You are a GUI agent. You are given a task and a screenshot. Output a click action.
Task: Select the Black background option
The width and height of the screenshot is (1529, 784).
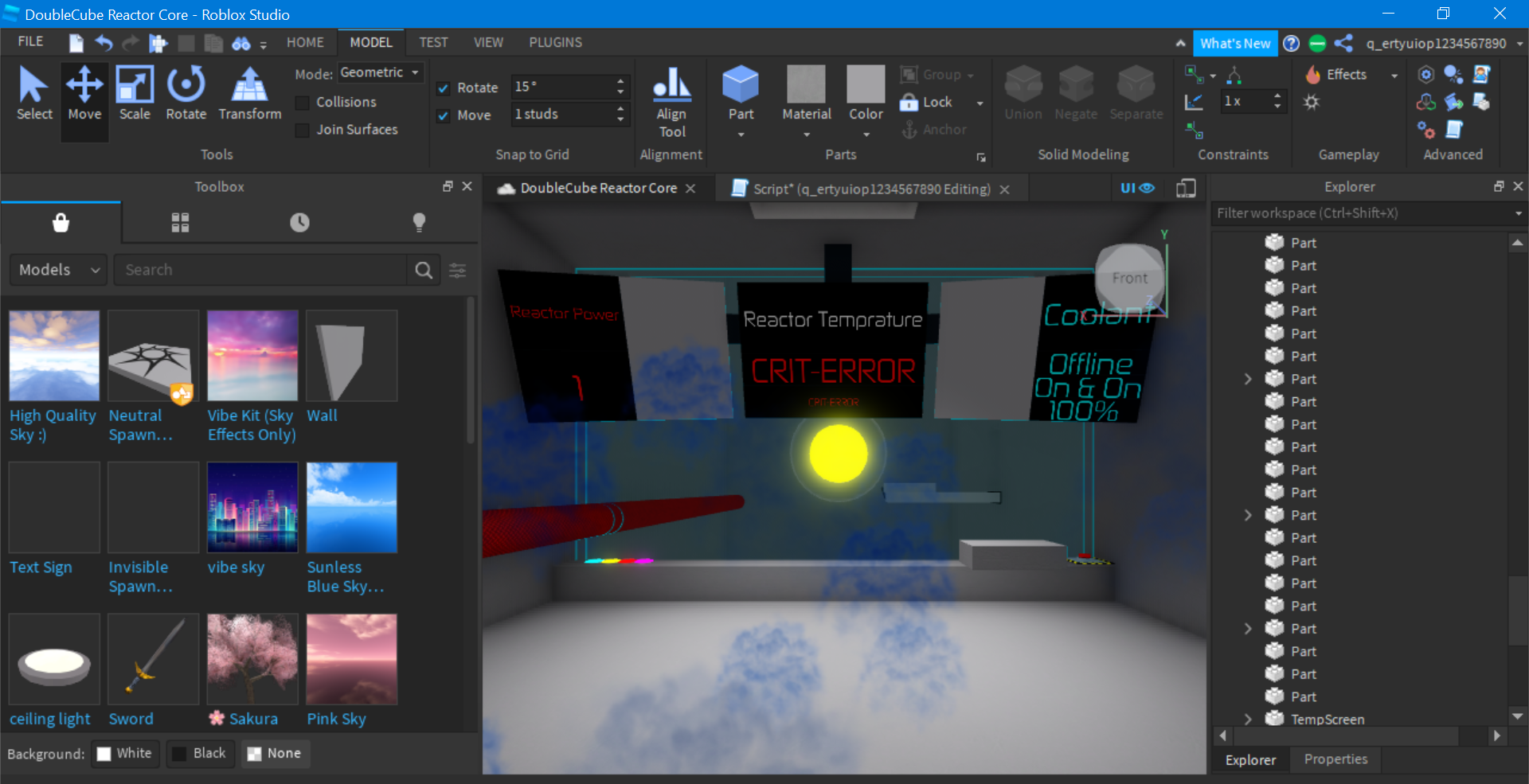pyautogui.click(x=200, y=753)
